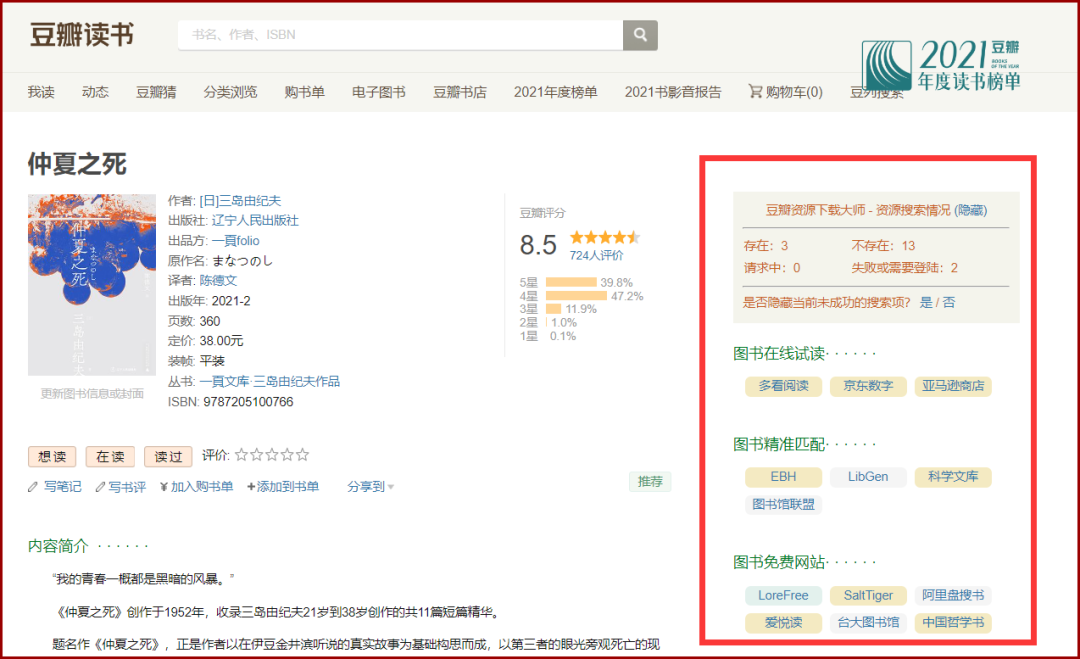This screenshot has height=659, width=1080.
Task: Rate the book with the first star
Action: click(242, 454)
